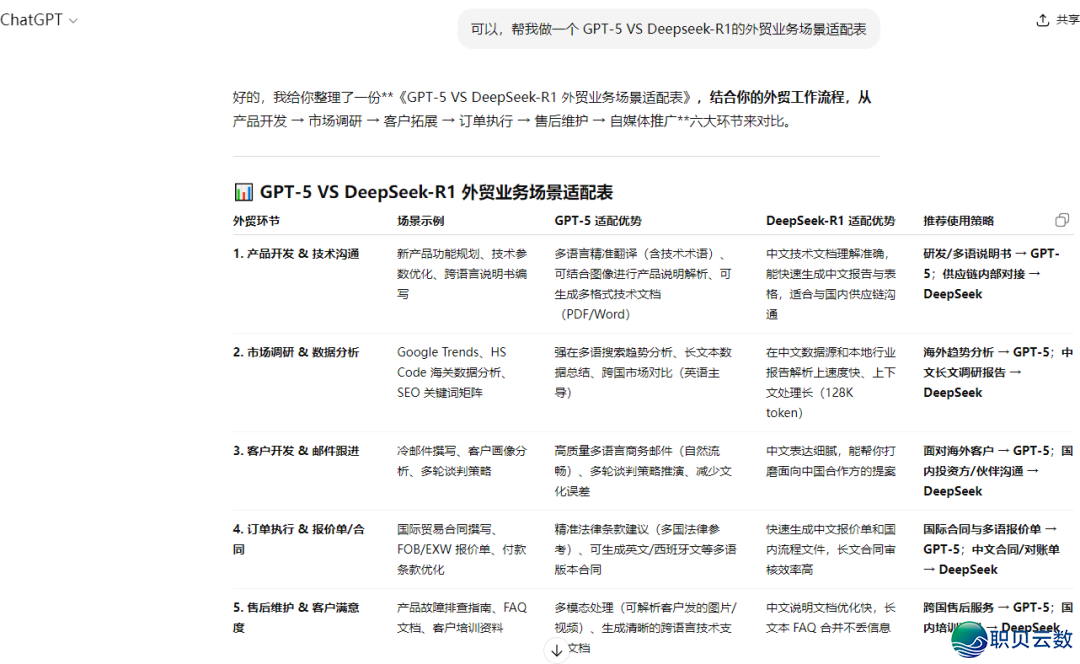Click column header 'GPT-5 适配优势'
This screenshot has width=1080, height=664.
(x=598, y=221)
